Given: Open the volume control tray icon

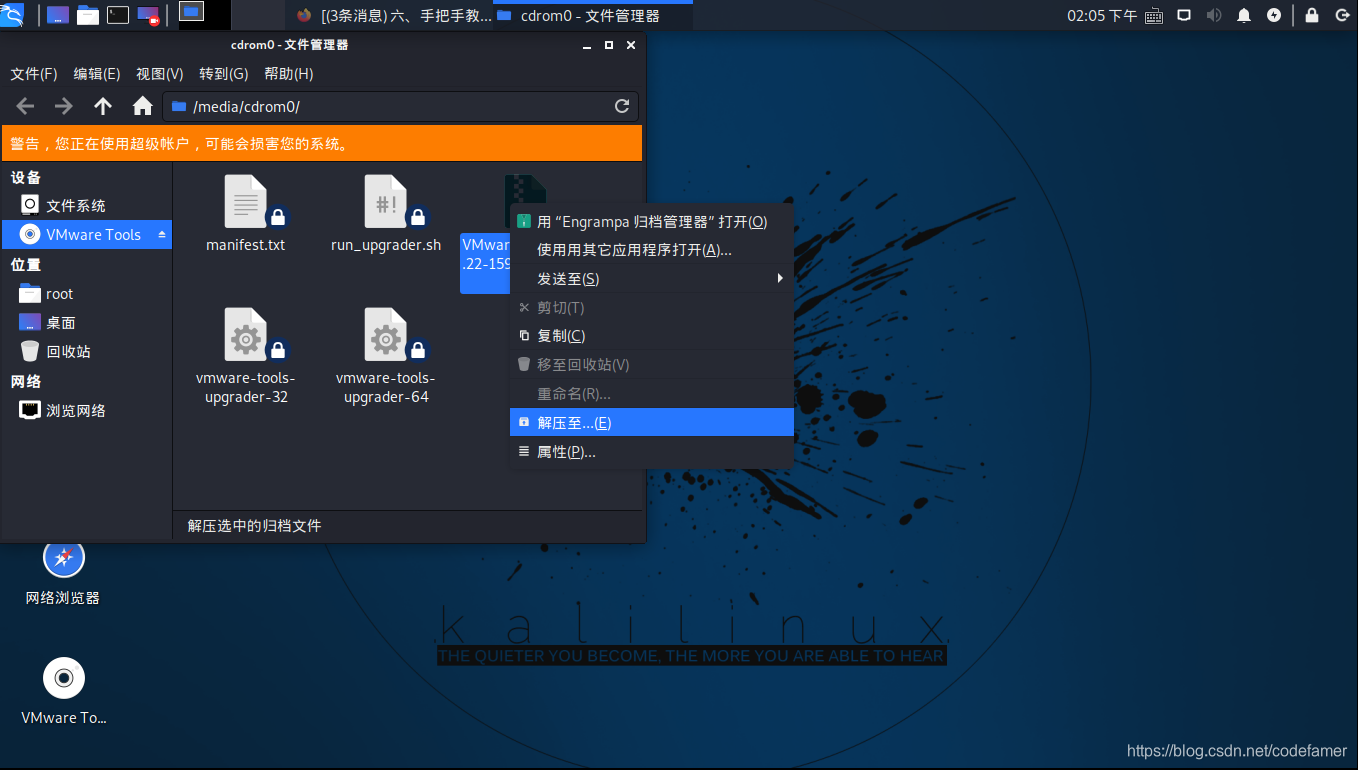Looking at the screenshot, I should pyautogui.click(x=1214, y=15).
